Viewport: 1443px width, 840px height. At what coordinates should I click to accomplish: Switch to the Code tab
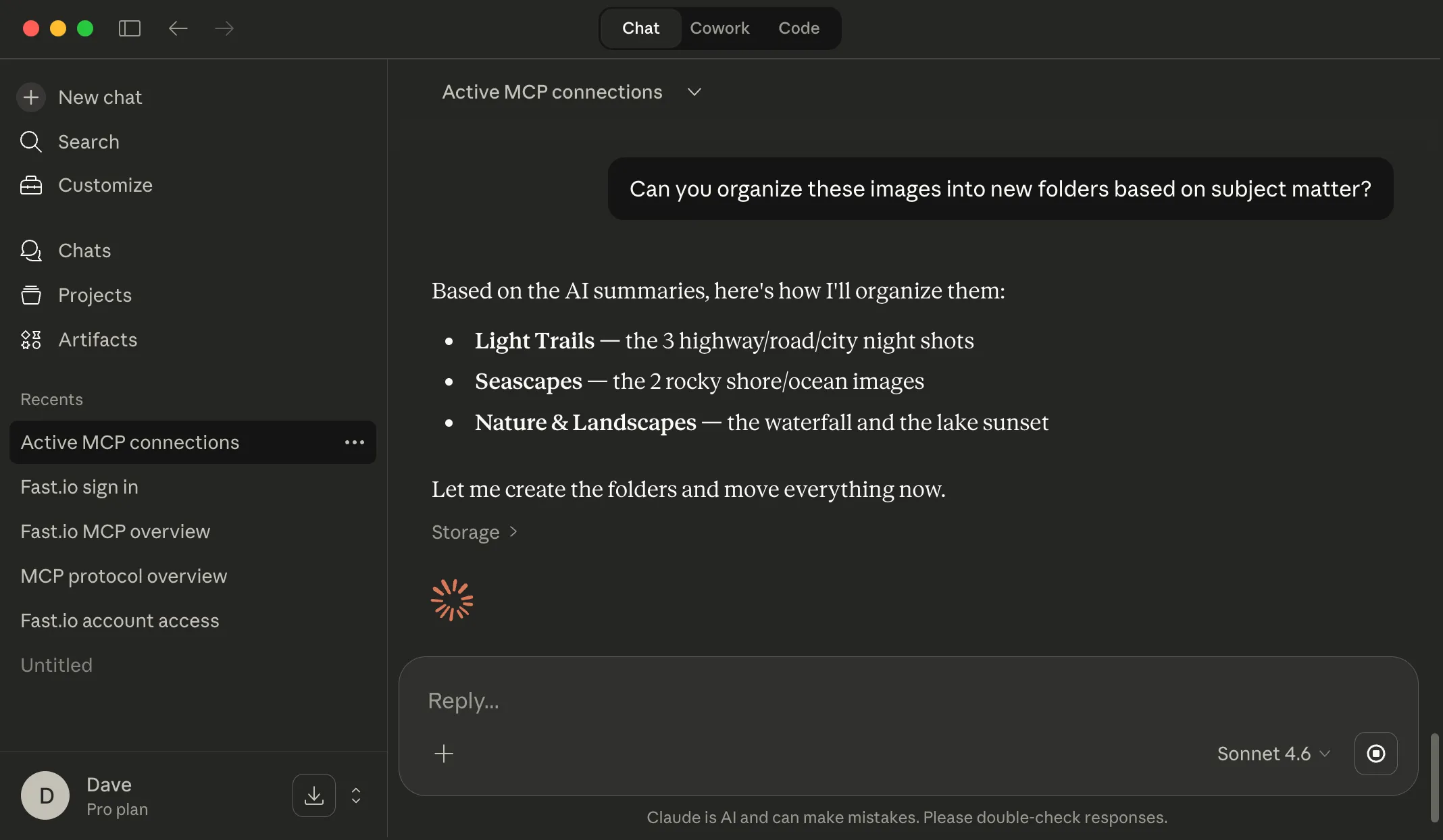coord(799,28)
